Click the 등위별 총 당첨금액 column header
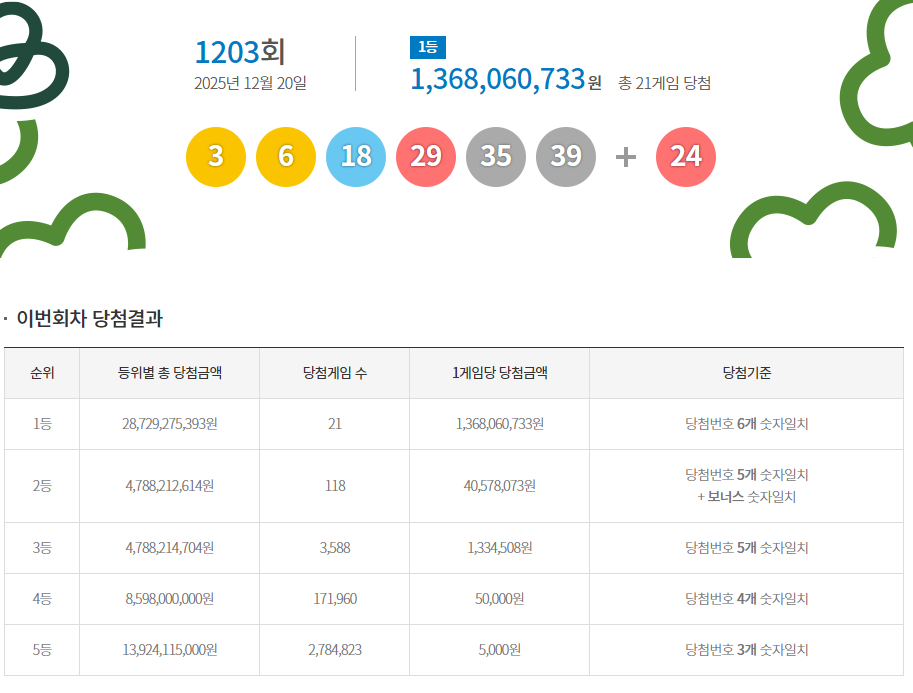 [x=170, y=373]
